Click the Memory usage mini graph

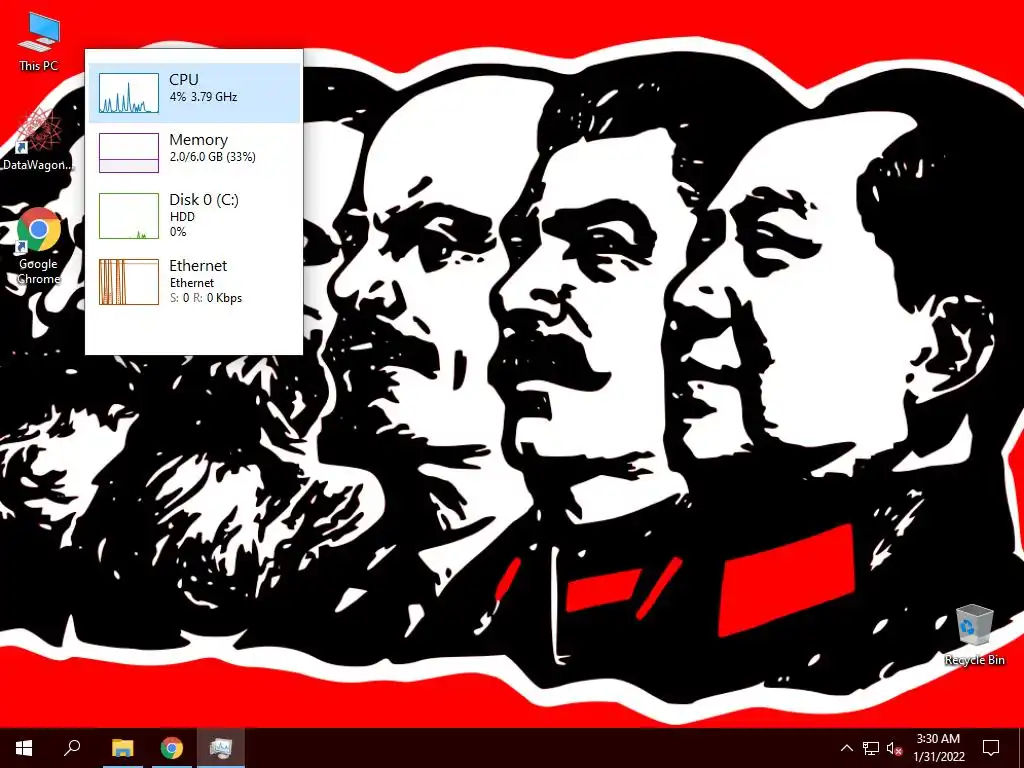click(x=129, y=153)
